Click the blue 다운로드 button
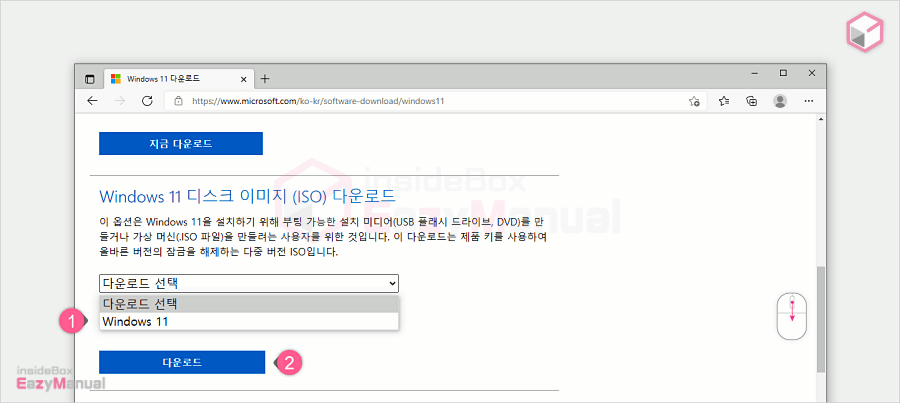 click(x=182, y=362)
